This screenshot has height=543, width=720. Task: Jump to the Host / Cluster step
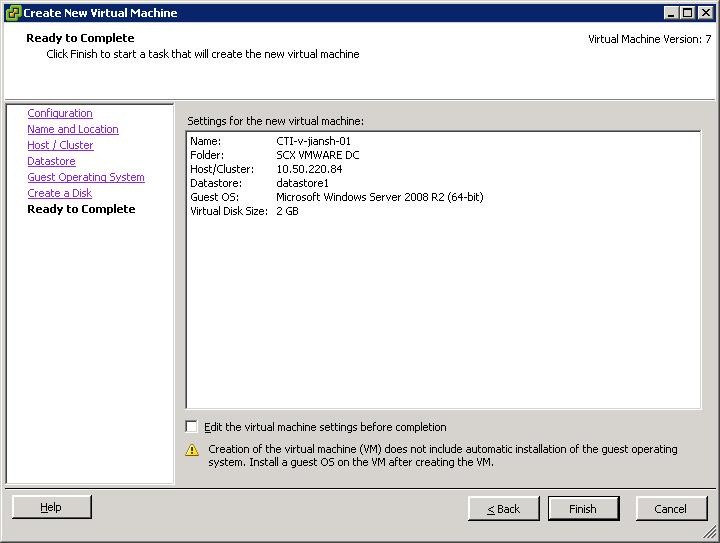pyautogui.click(x=60, y=146)
